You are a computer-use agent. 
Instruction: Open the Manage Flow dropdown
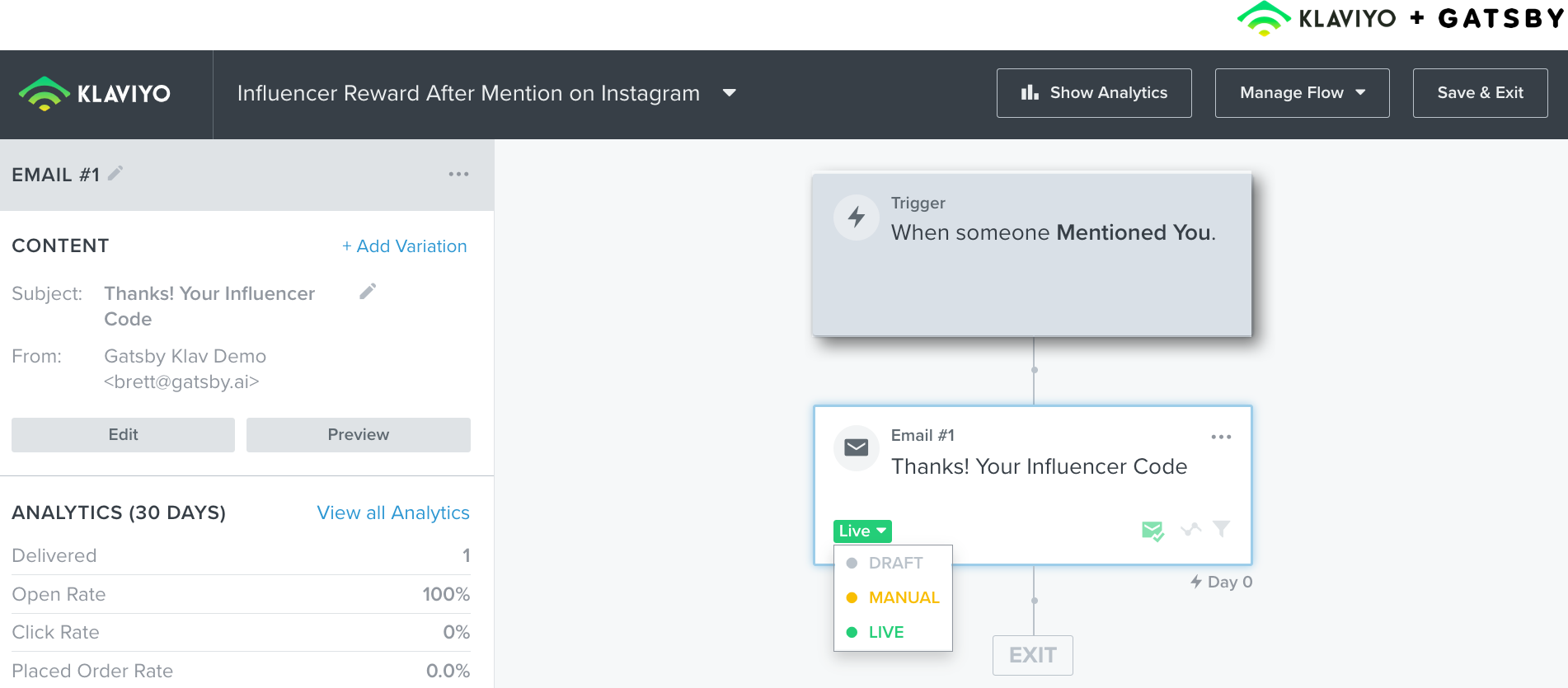pyautogui.click(x=1302, y=93)
